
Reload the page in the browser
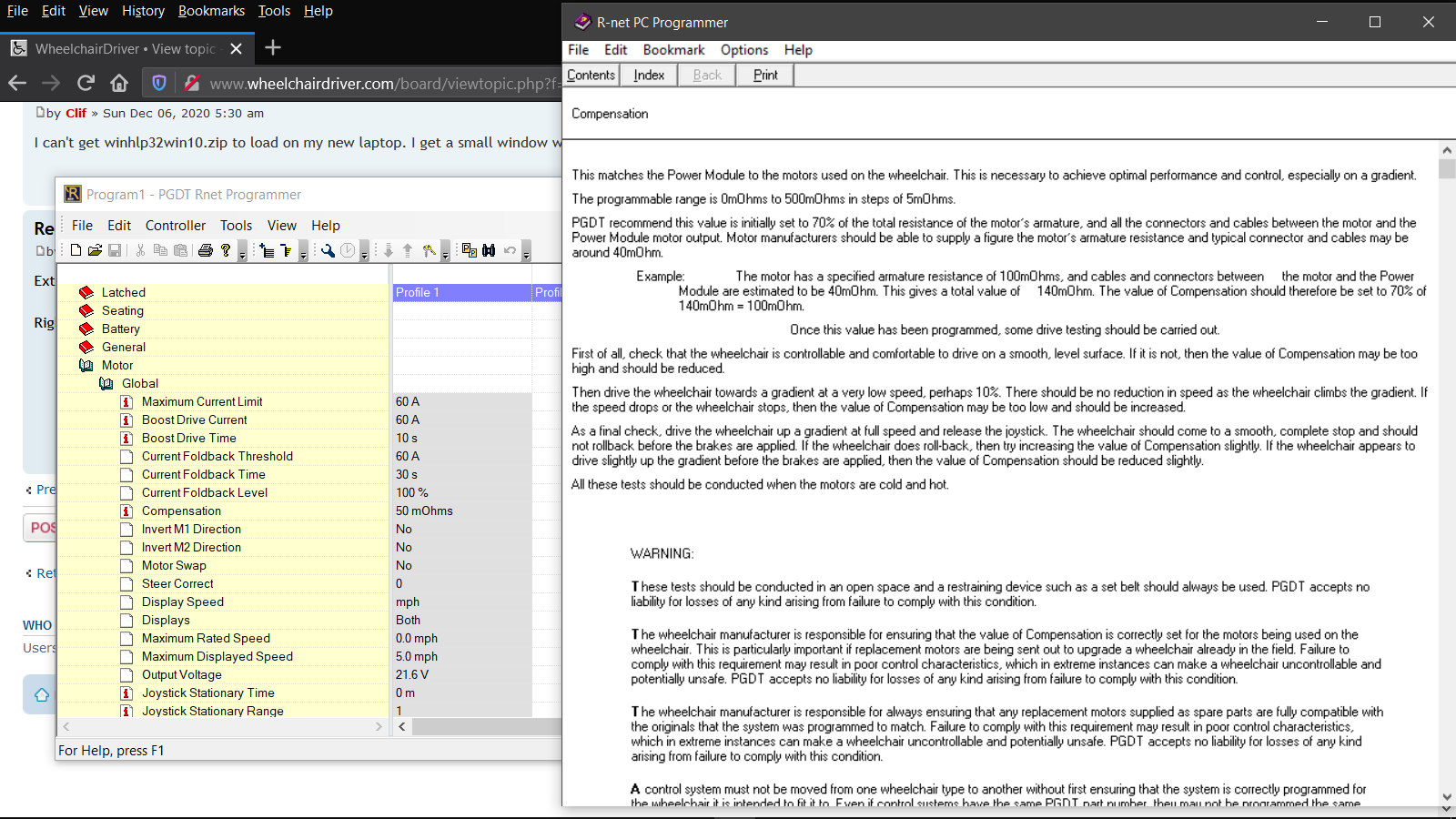[x=86, y=84]
